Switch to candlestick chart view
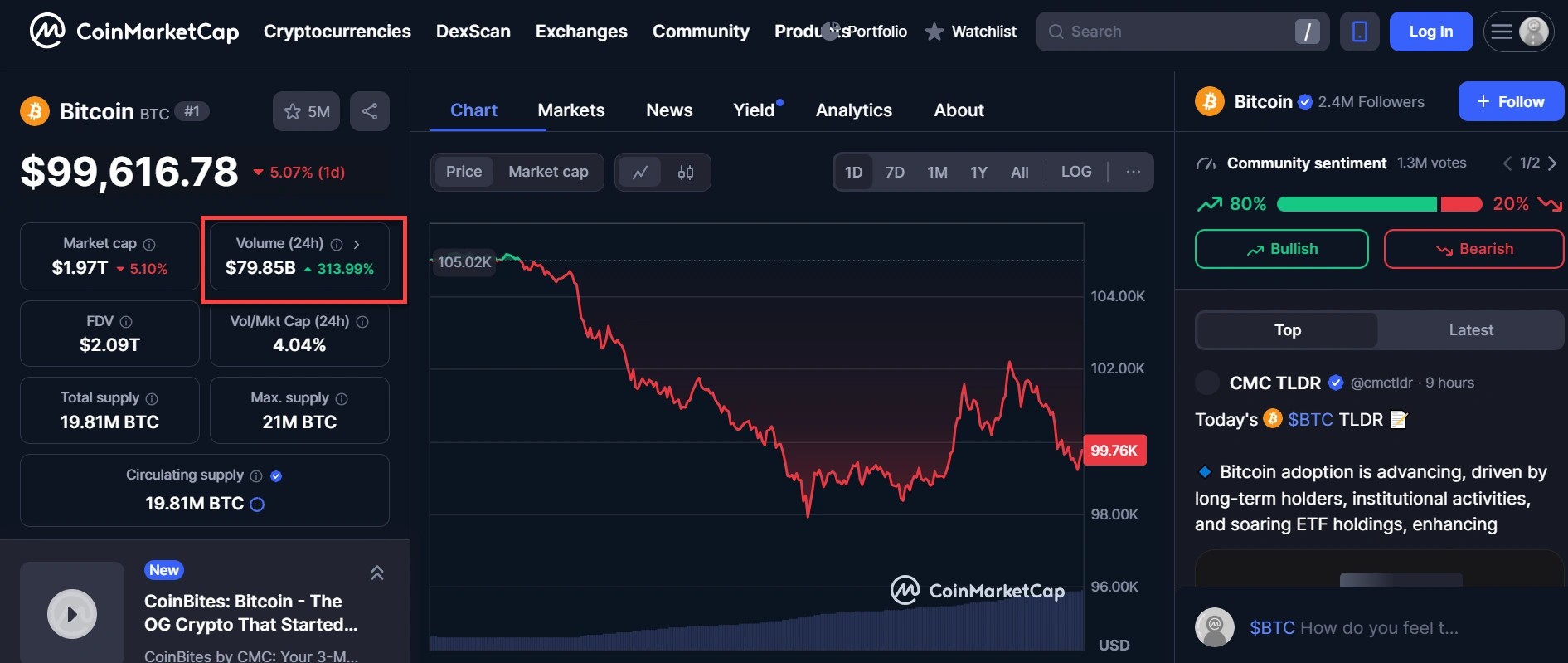Image resolution: width=1568 pixels, height=663 pixels. click(686, 173)
